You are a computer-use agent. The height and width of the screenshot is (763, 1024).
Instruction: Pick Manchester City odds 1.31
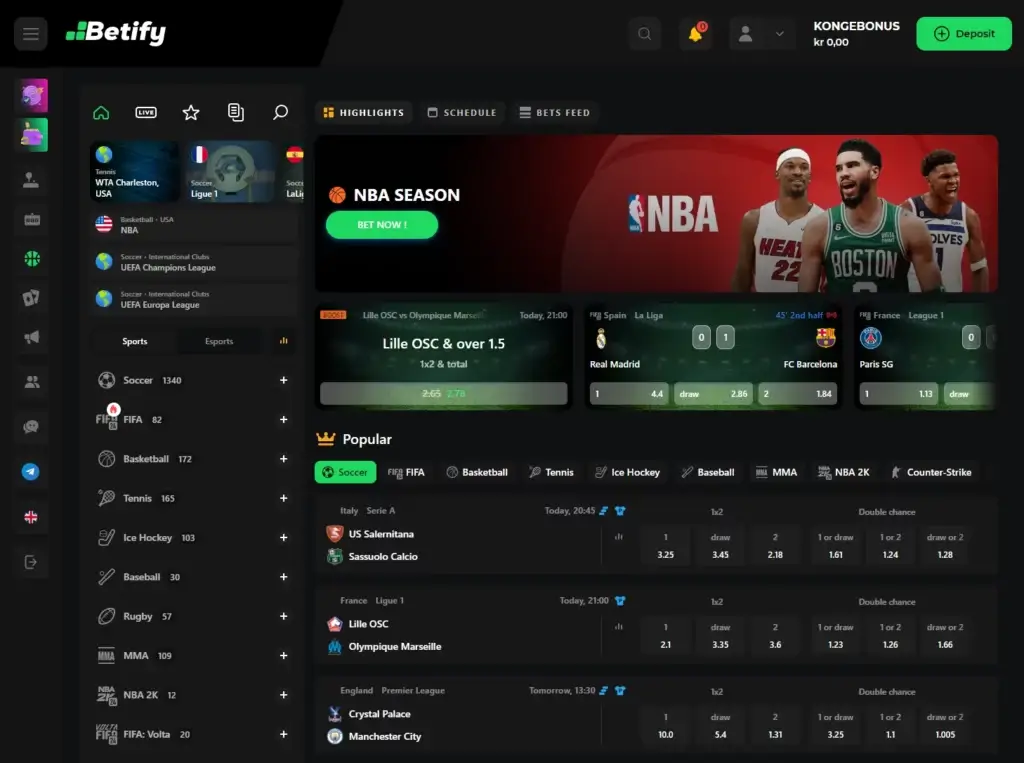775,726
